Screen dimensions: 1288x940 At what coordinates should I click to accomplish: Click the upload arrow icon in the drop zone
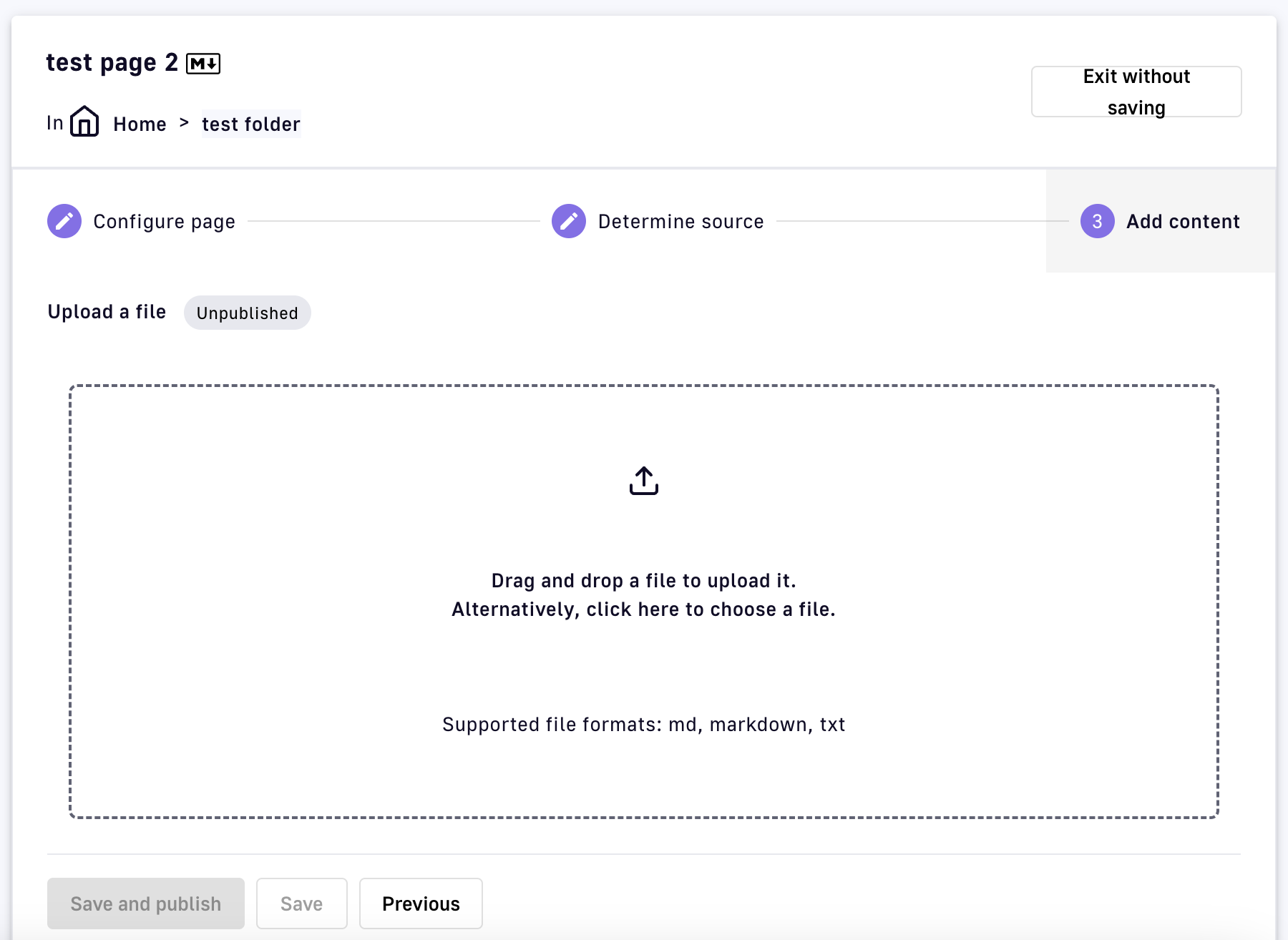(x=644, y=481)
